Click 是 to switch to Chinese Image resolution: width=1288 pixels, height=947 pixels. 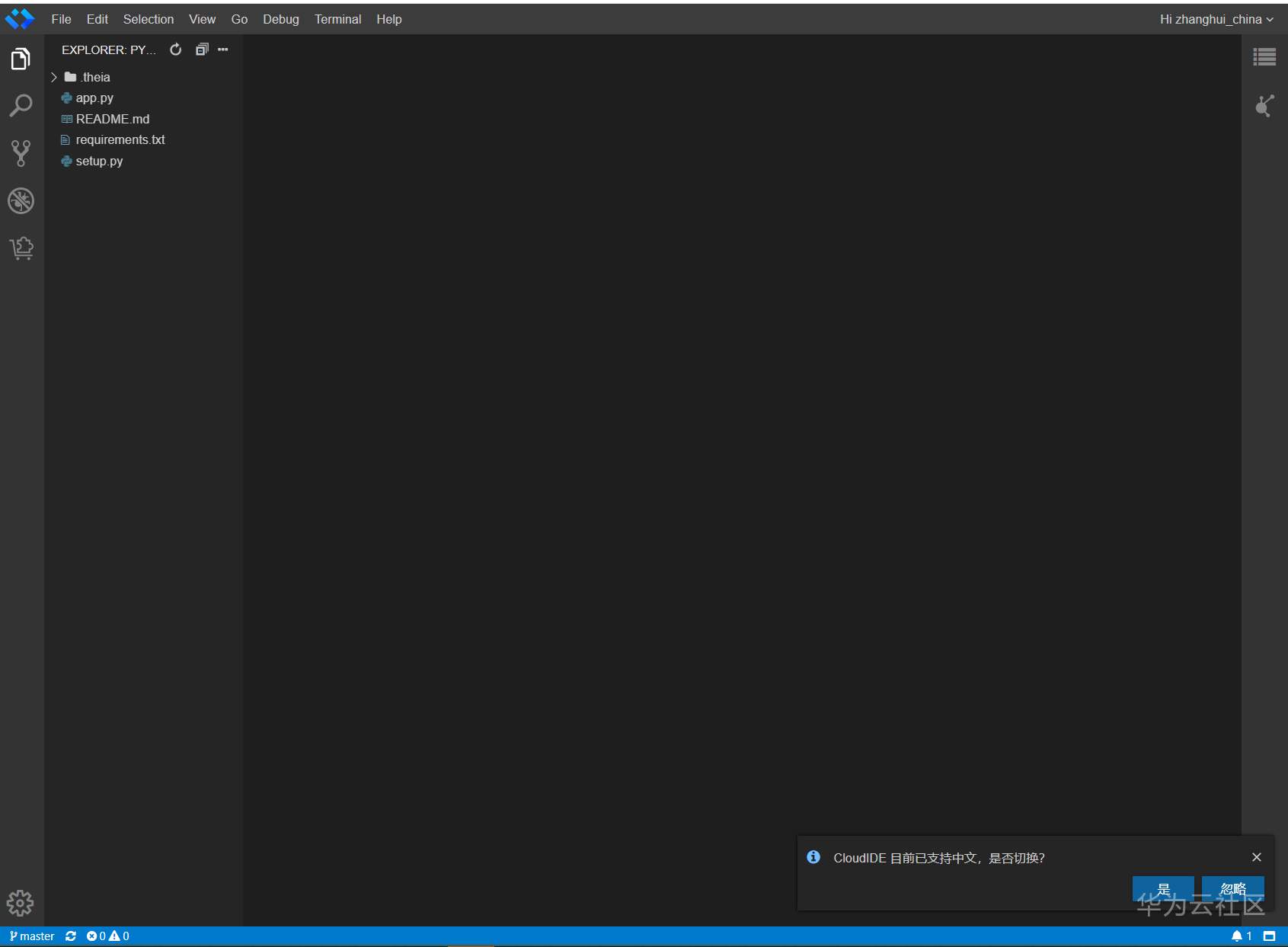point(1163,889)
